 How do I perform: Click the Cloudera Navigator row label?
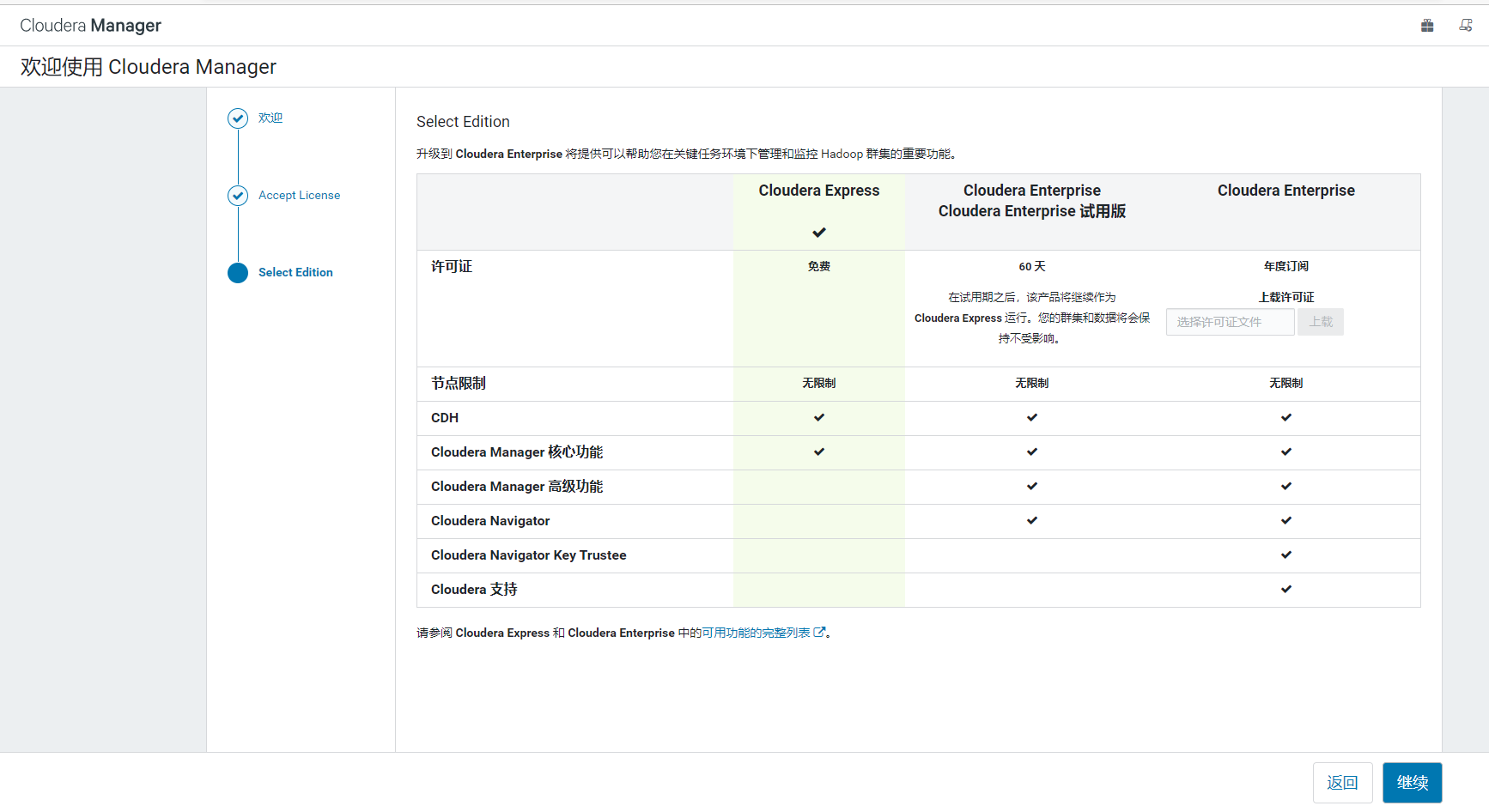click(490, 521)
